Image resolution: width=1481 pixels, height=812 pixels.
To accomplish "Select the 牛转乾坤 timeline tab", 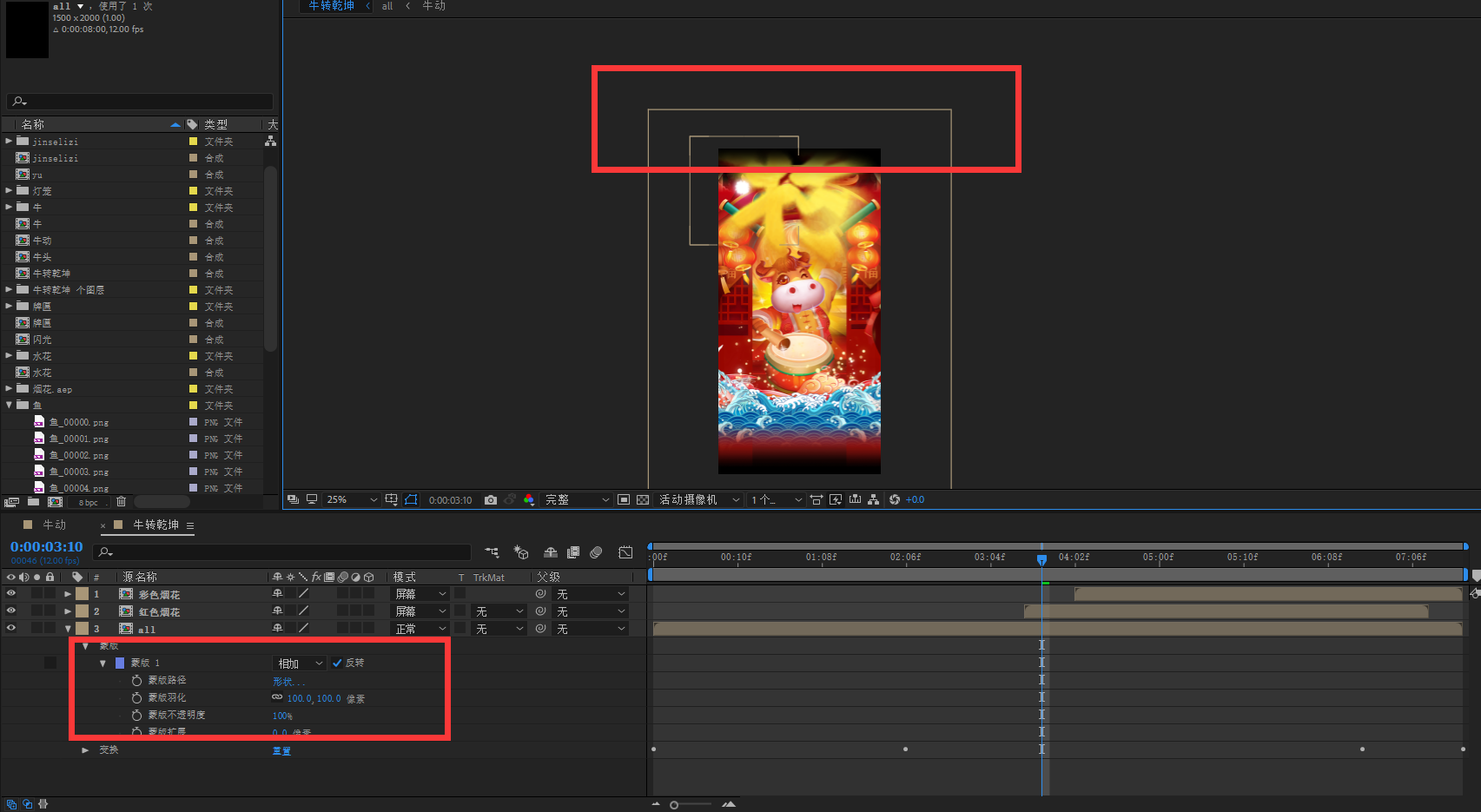I will [x=156, y=525].
